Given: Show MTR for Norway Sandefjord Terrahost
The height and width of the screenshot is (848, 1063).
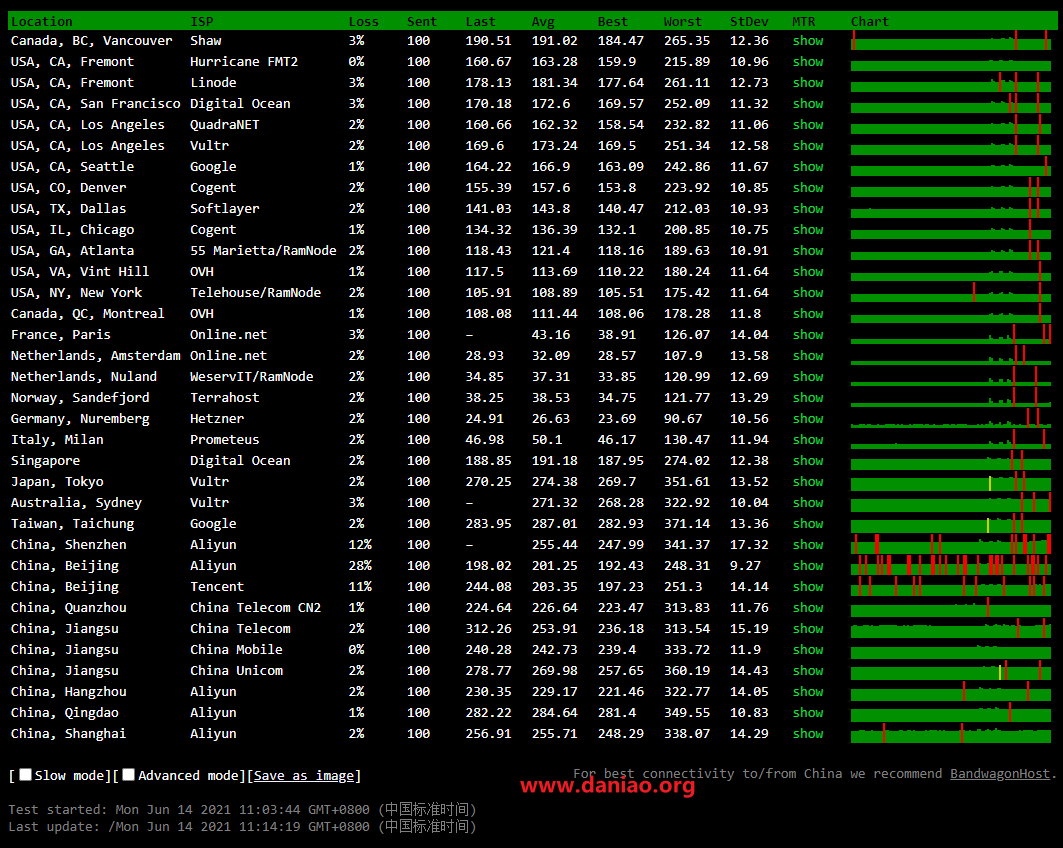Looking at the screenshot, I should tap(808, 398).
